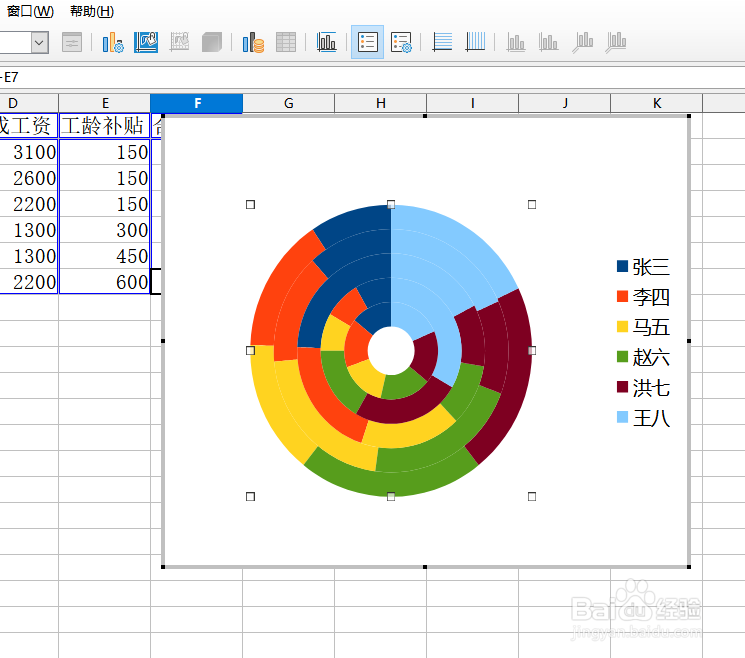Select column F header
The image size is (745, 658).
[197, 103]
